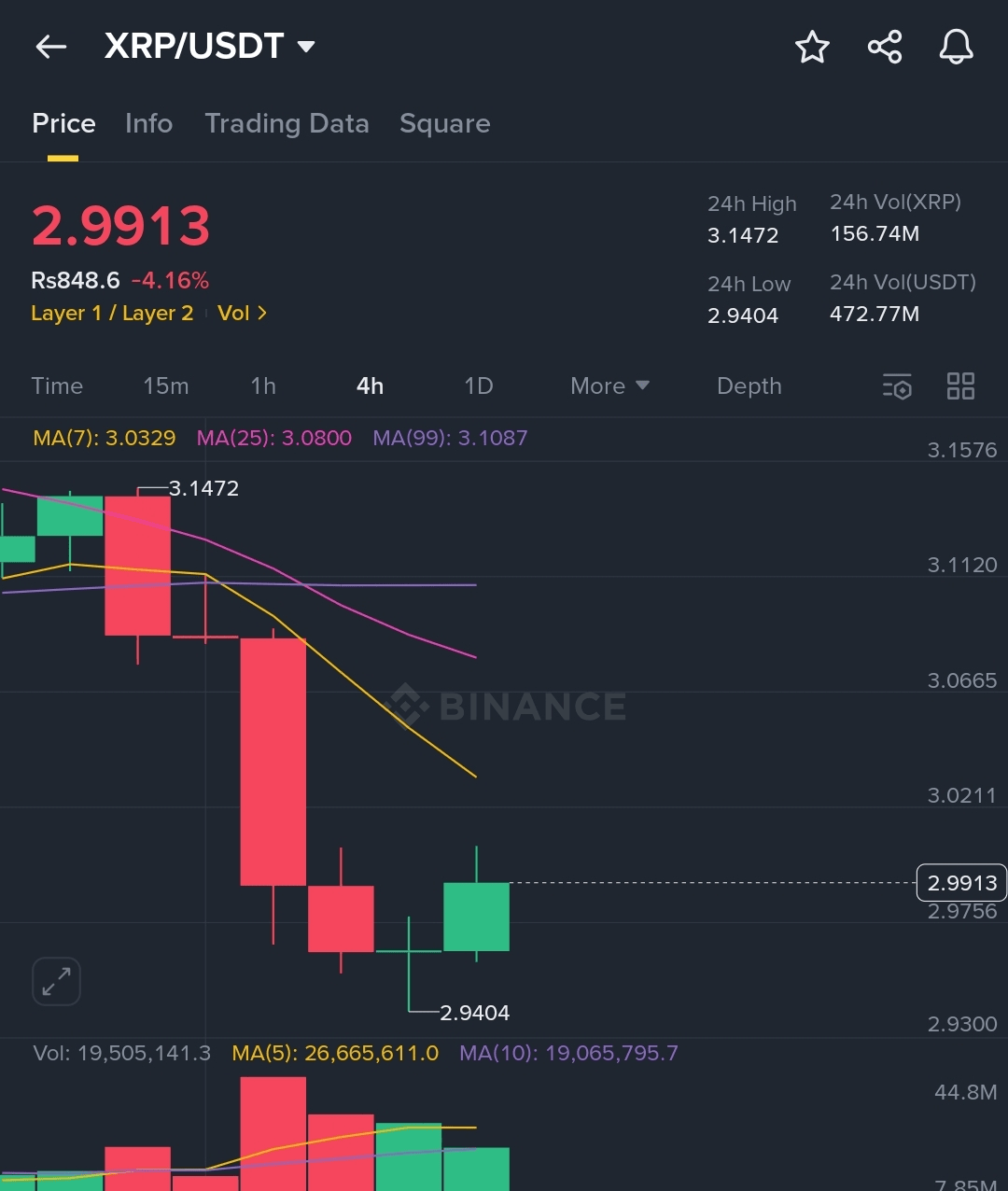The height and width of the screenshot is (1191, 1008).
Task: Switch to the Info tab
Action: (148, 124)
